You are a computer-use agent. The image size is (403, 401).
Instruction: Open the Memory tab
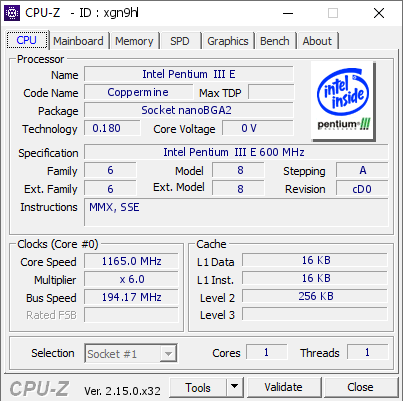pos(134,41)
